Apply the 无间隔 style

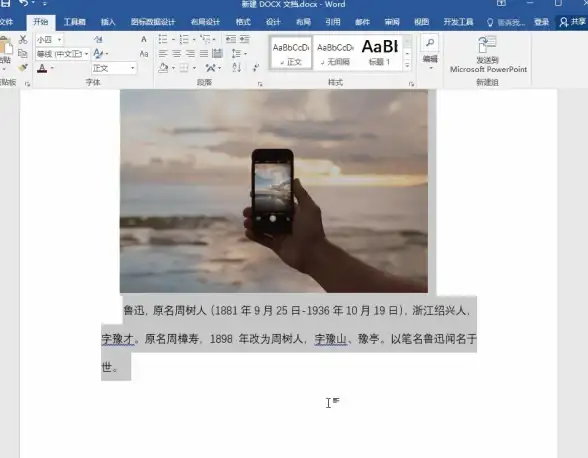pyautogui.click(x=335, y=53)
